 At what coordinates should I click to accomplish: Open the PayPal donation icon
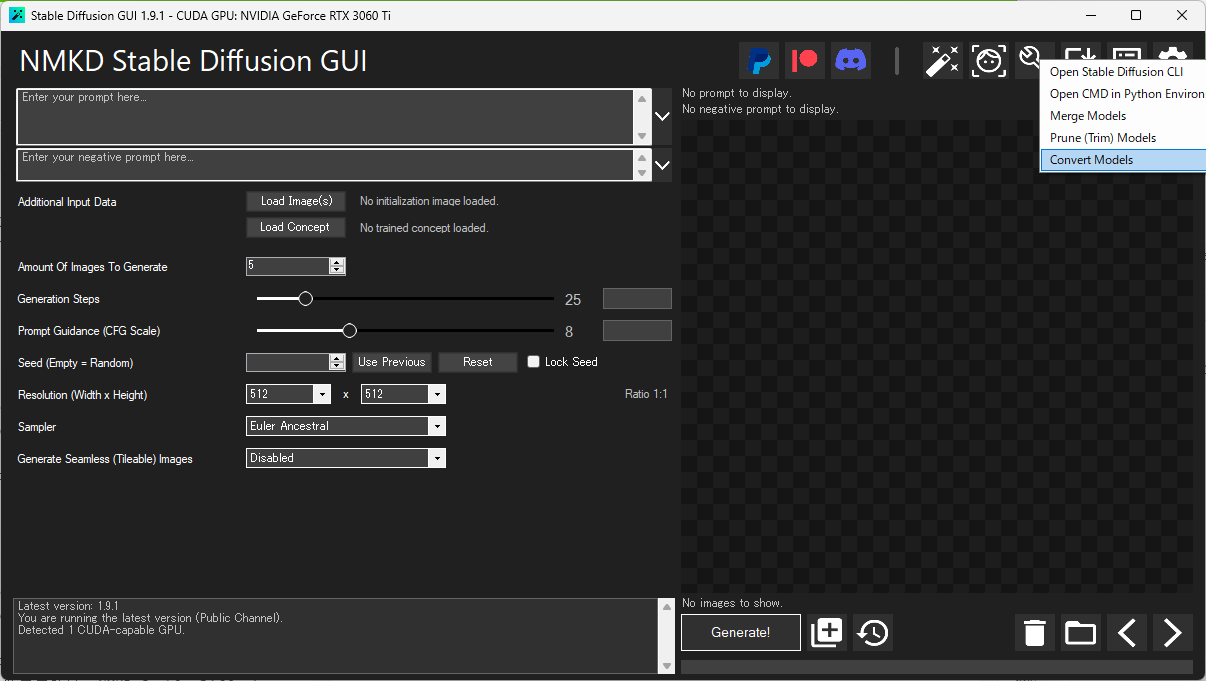[x=759, y=61]
